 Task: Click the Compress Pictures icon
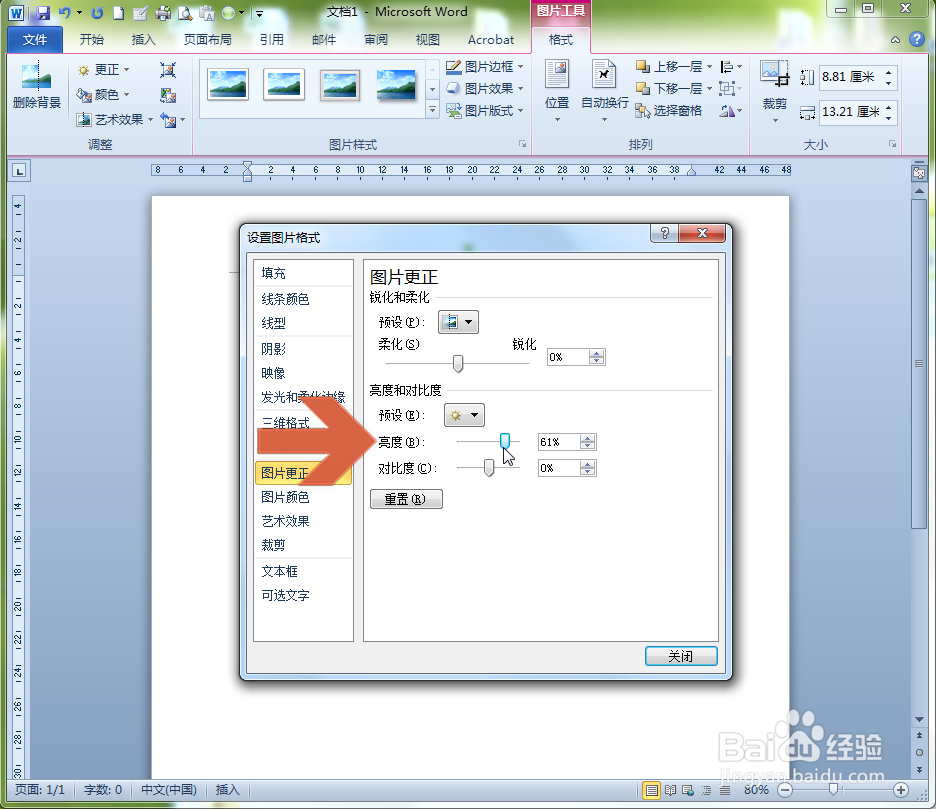(168, 70)
